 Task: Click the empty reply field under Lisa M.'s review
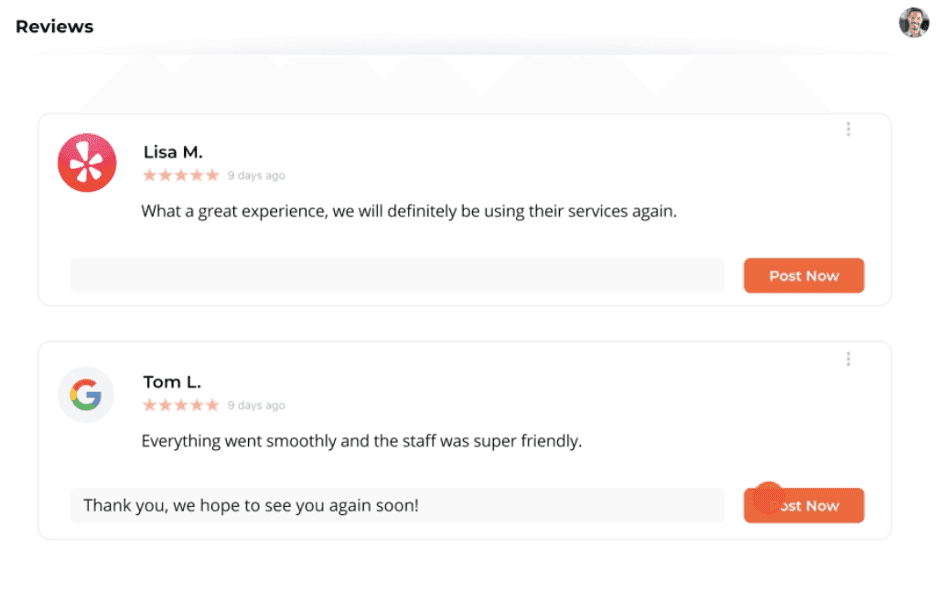396,275
